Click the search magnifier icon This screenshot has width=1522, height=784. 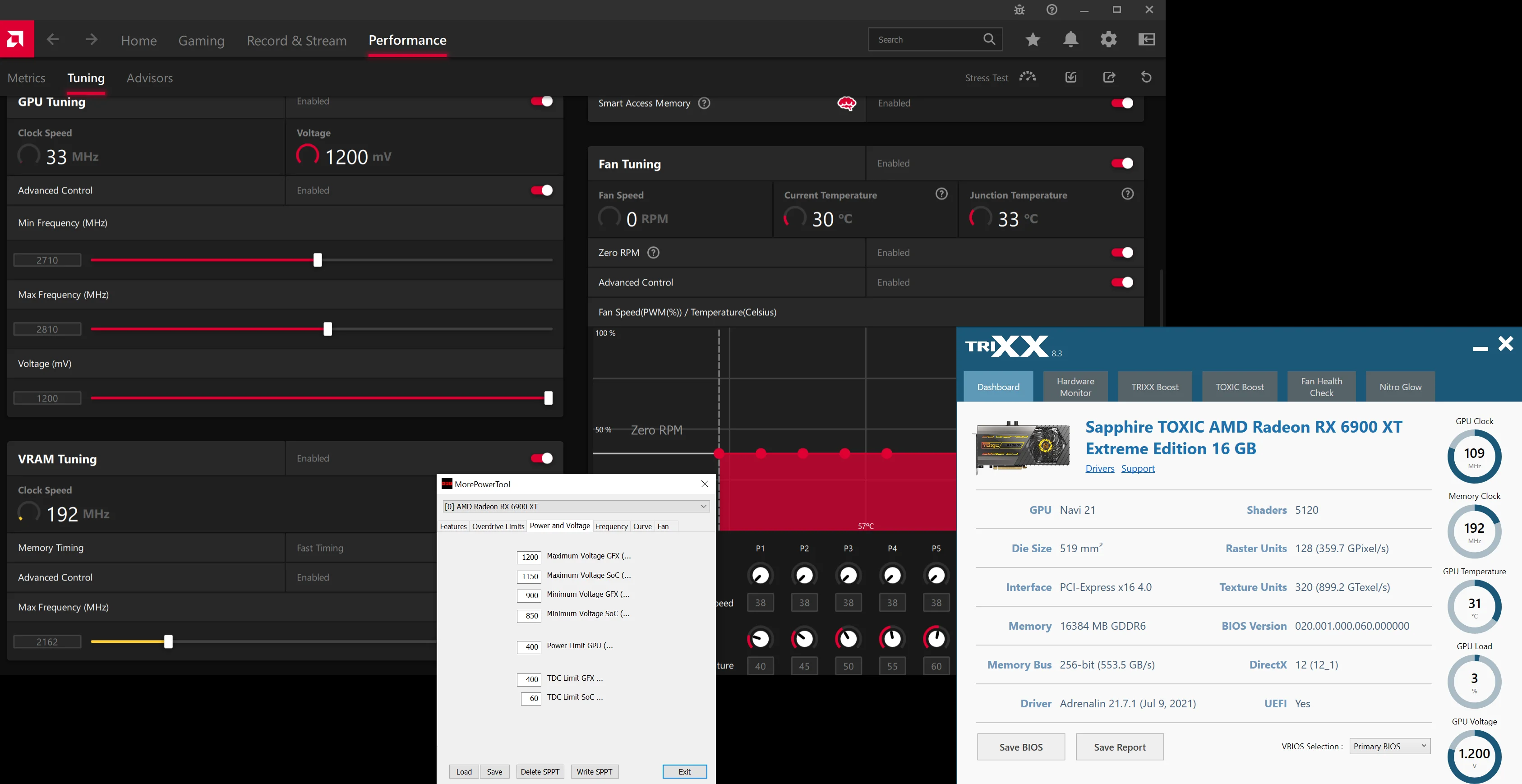pyautogui.click(x=989, y=40)
